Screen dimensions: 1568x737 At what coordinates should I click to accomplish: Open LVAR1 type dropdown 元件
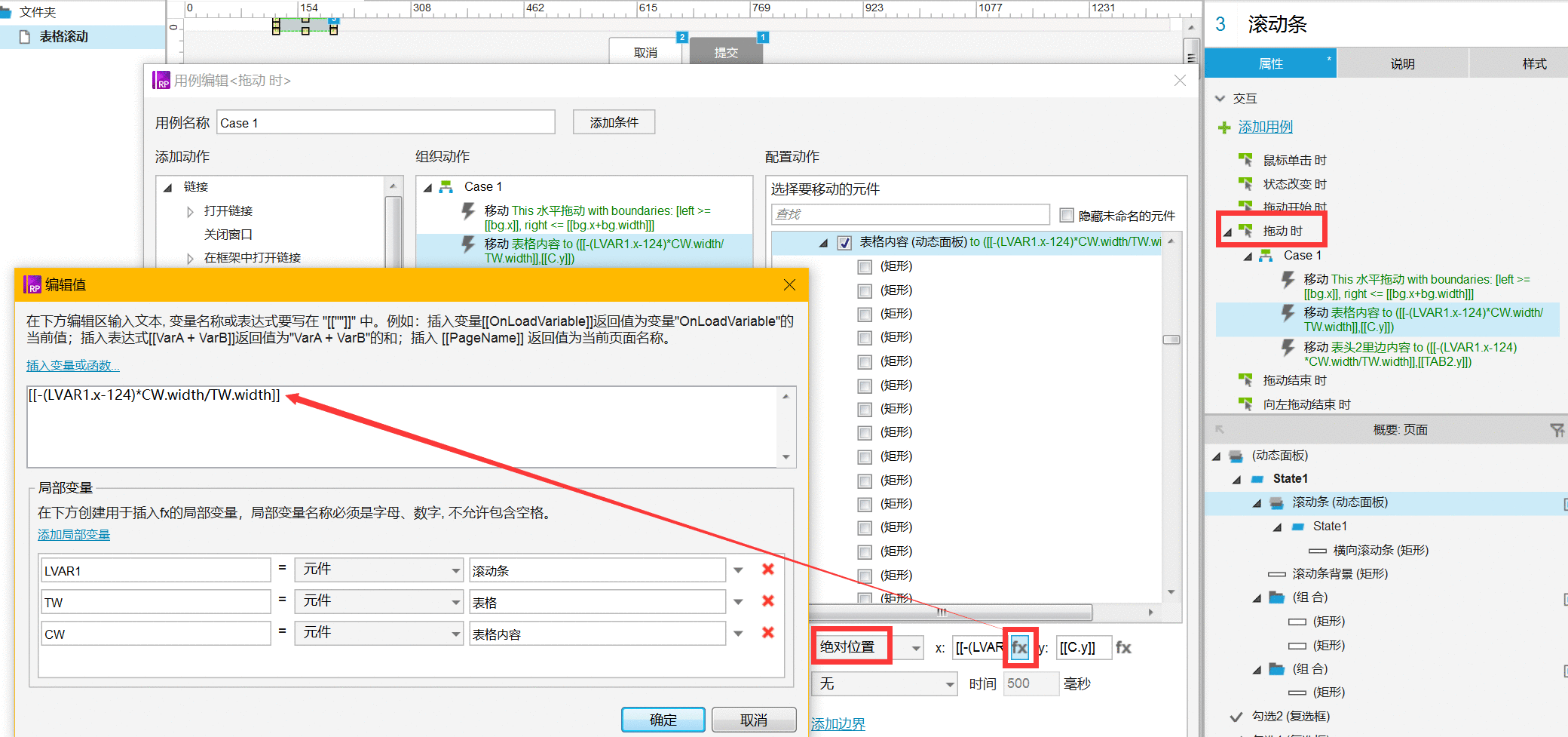pyautogui.click(x=379, y=570)
